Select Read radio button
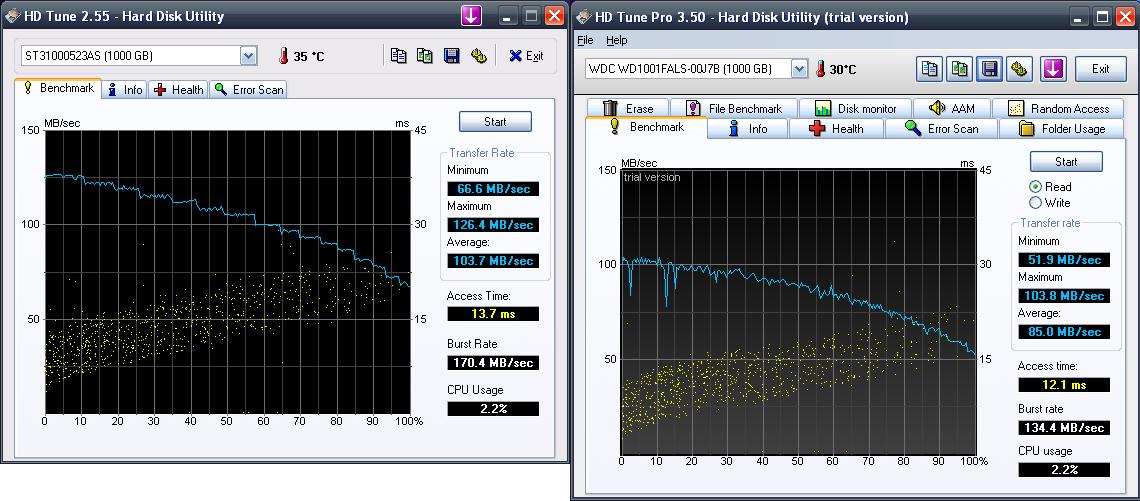Image resolution: width=1140 pixels, height=501 pixels. tap(1035, 187)
